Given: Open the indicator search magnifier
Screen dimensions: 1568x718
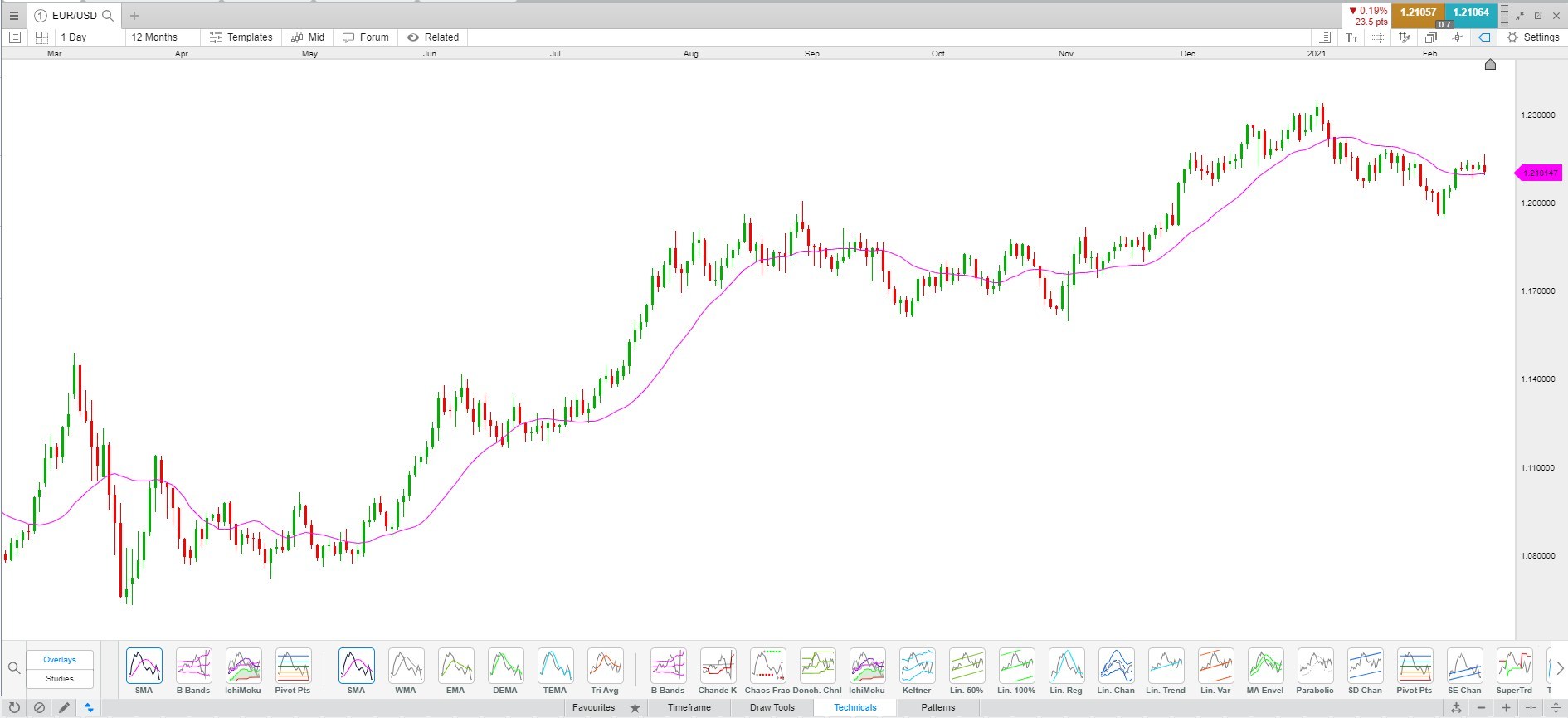Looking at the screenshot, I should click(13, 668).
